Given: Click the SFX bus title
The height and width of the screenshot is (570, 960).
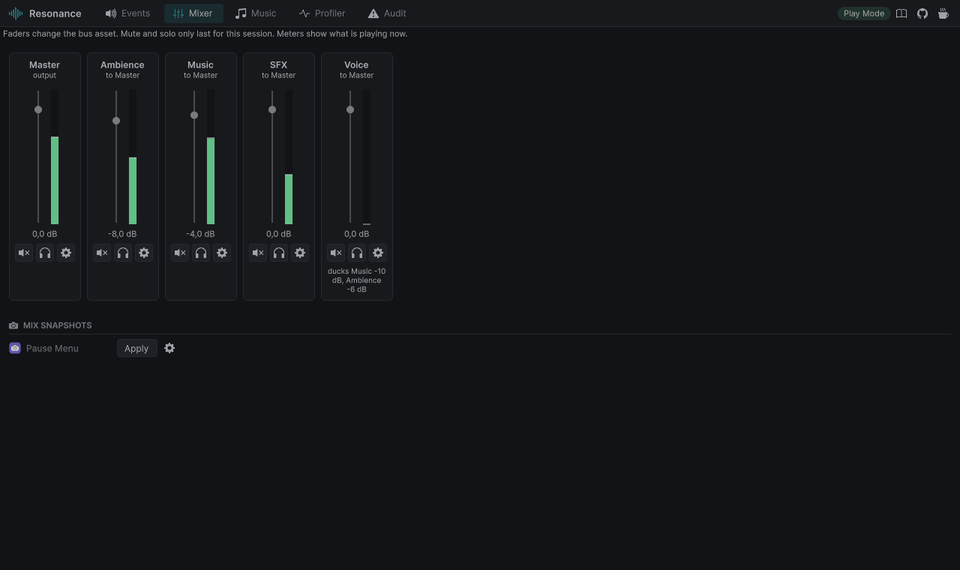Looking at the screenshot, I should [279, 65].
